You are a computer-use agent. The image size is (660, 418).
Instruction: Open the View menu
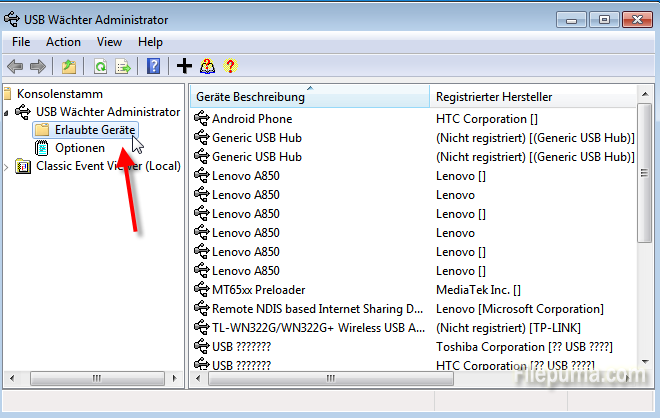pos(109,42)
